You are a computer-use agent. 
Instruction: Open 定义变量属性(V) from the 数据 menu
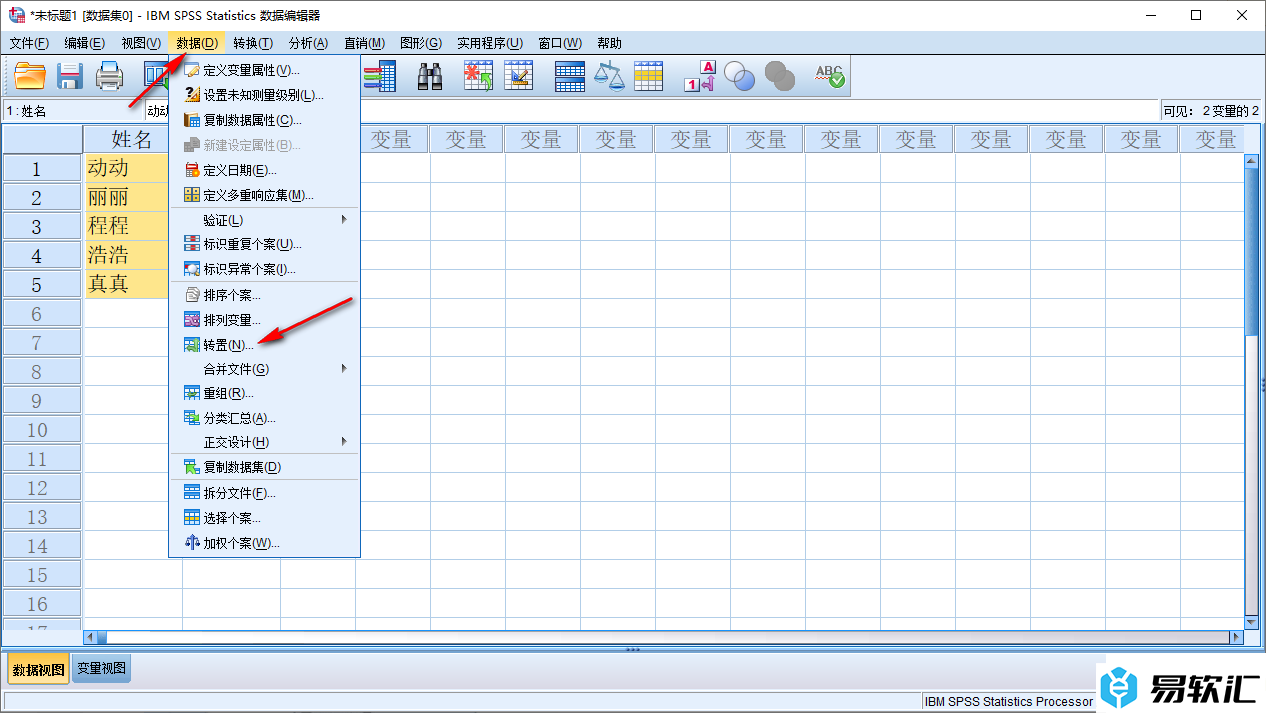pyautogui.click(x=264, y=70)
